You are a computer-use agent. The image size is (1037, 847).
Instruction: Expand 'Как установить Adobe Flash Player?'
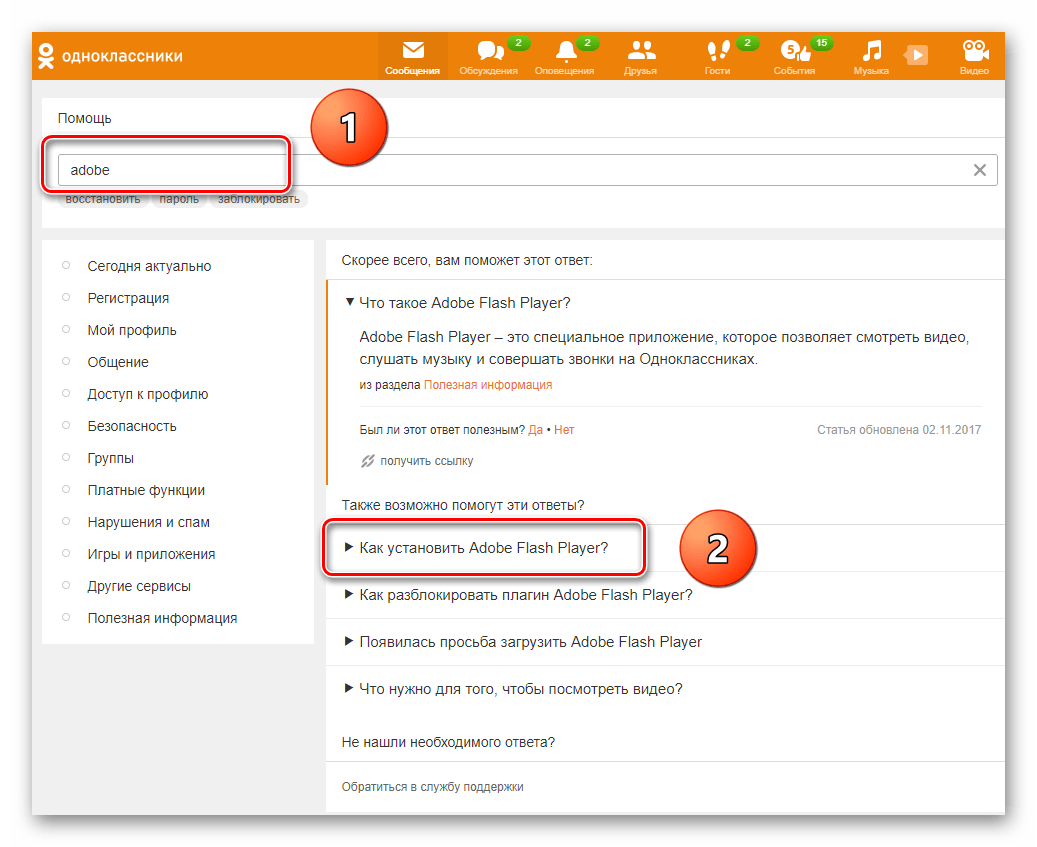pyautogui.click(x=483, y=547)
